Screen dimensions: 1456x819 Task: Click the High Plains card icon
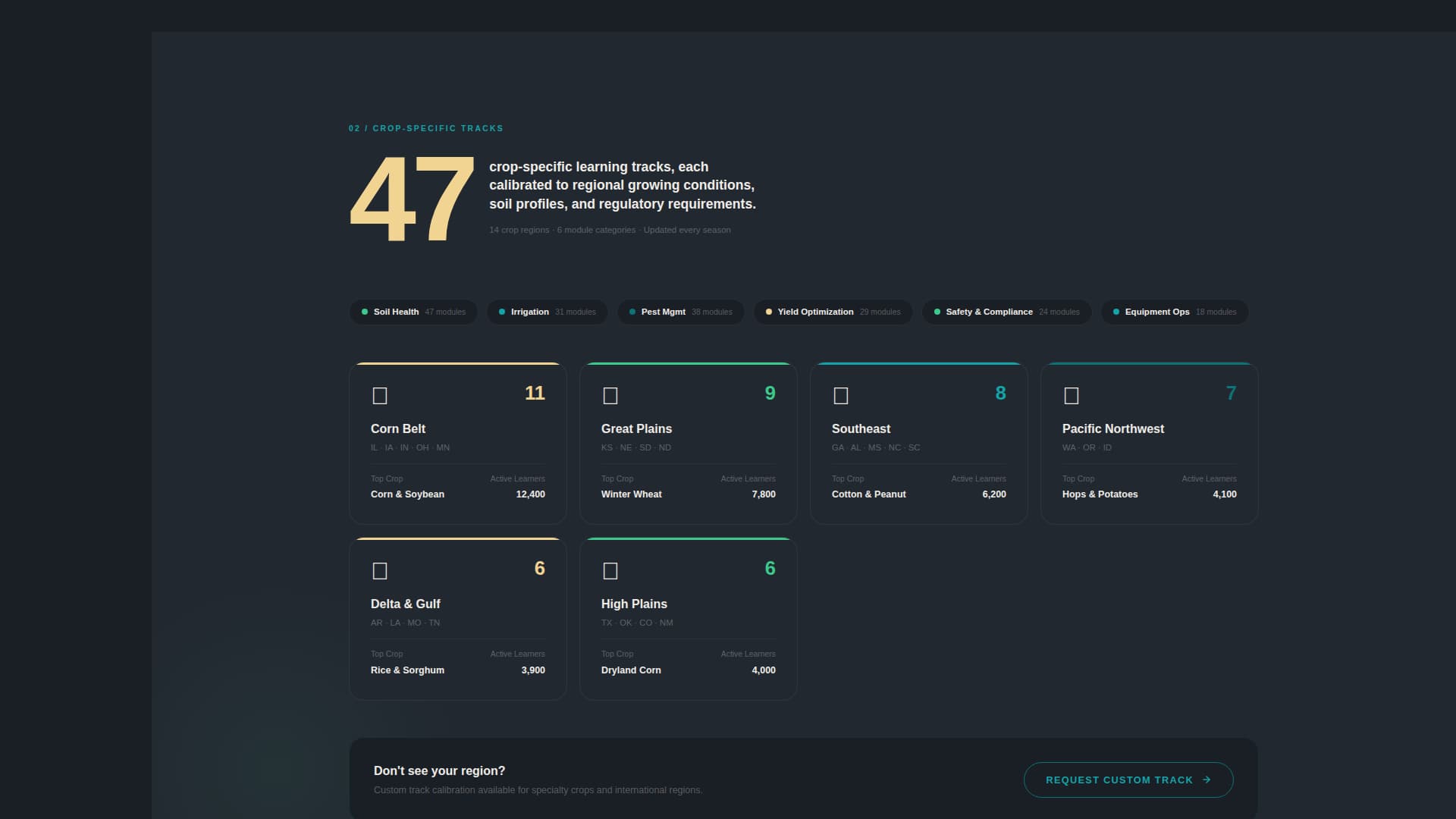[x=610, y=571]
